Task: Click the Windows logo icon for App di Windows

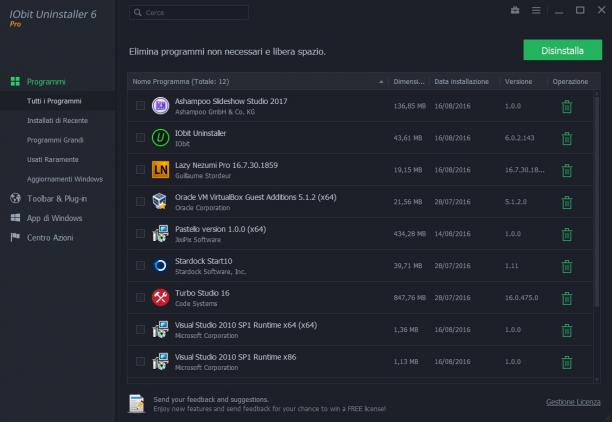Action: pyautogui.click(x=15, y=218)
